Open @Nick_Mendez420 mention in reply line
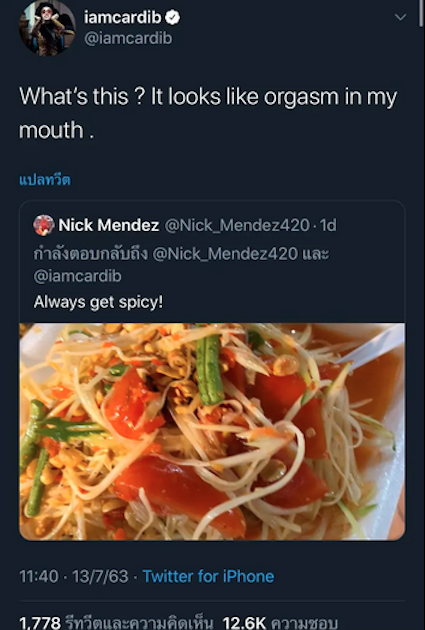Viewport: 425px width, 630px height. [x=225, y=254]
